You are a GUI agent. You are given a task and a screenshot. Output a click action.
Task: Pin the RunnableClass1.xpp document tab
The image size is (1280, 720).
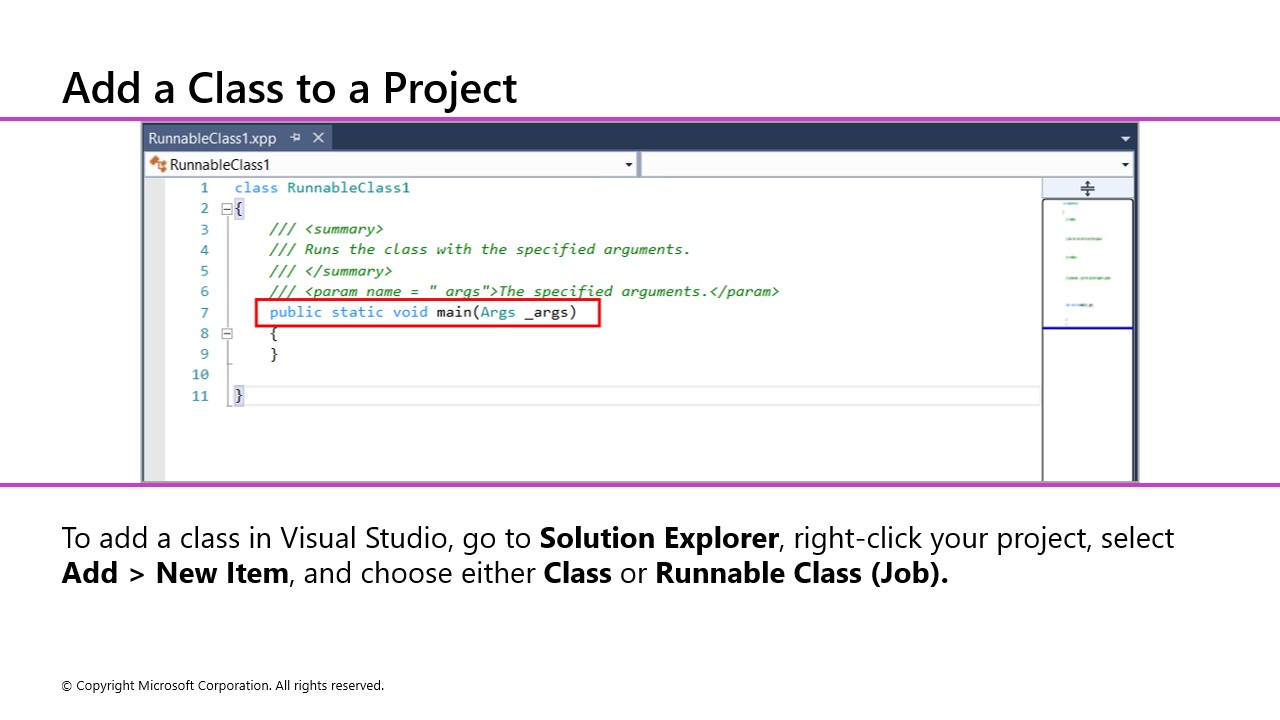click(x=295, y=137)
